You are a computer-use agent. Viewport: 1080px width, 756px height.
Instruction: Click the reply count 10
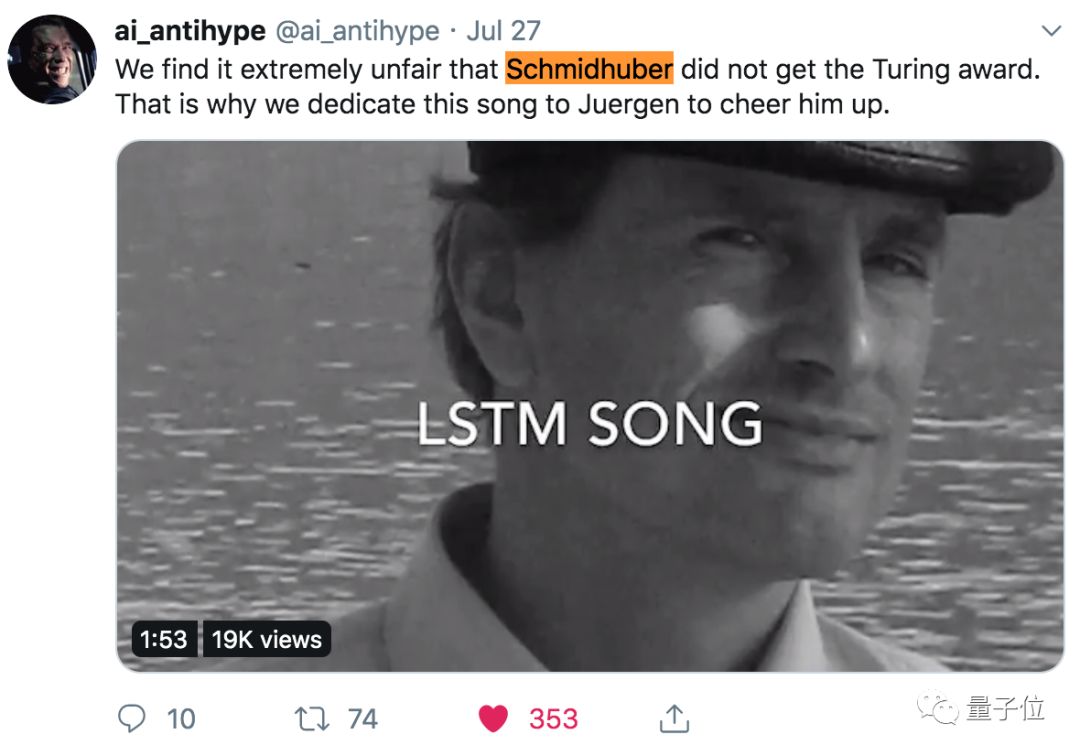[181, 718]
